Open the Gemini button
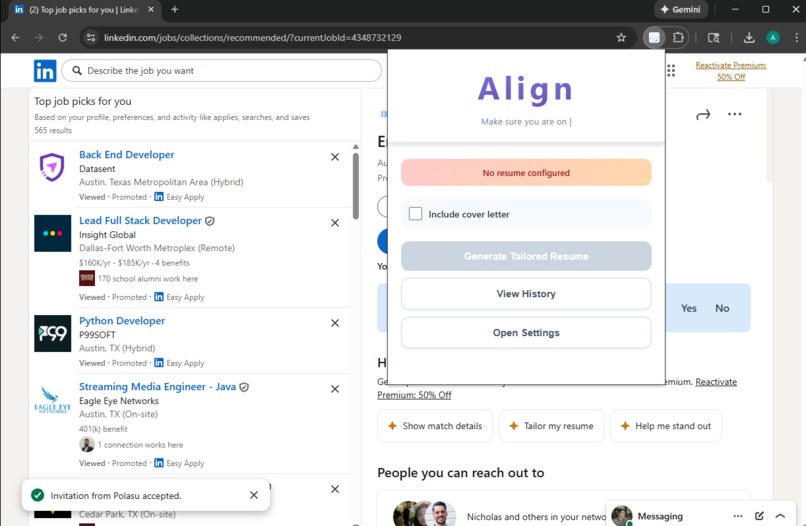 pos(681,9)
